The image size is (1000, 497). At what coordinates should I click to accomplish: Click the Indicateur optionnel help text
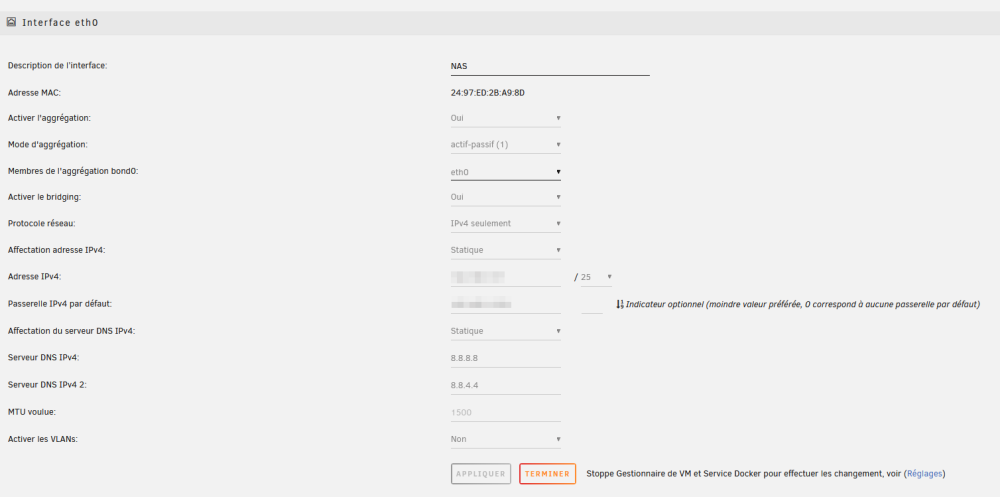tap(802, 304)
